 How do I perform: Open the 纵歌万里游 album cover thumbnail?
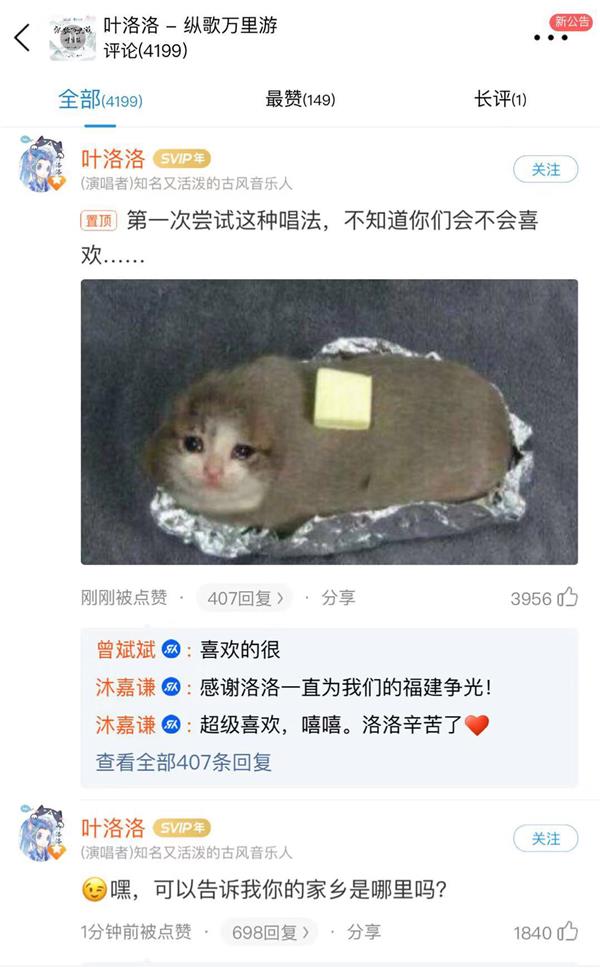73,38
